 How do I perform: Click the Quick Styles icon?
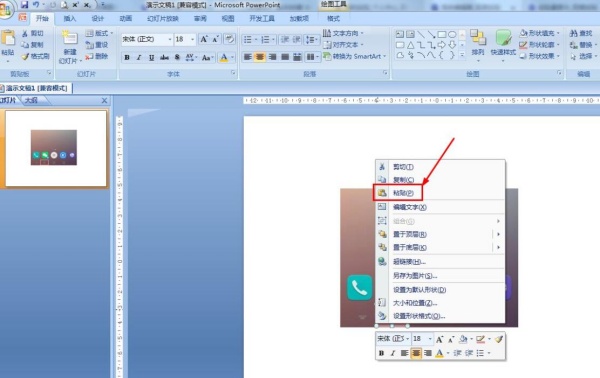click(503, 38)
